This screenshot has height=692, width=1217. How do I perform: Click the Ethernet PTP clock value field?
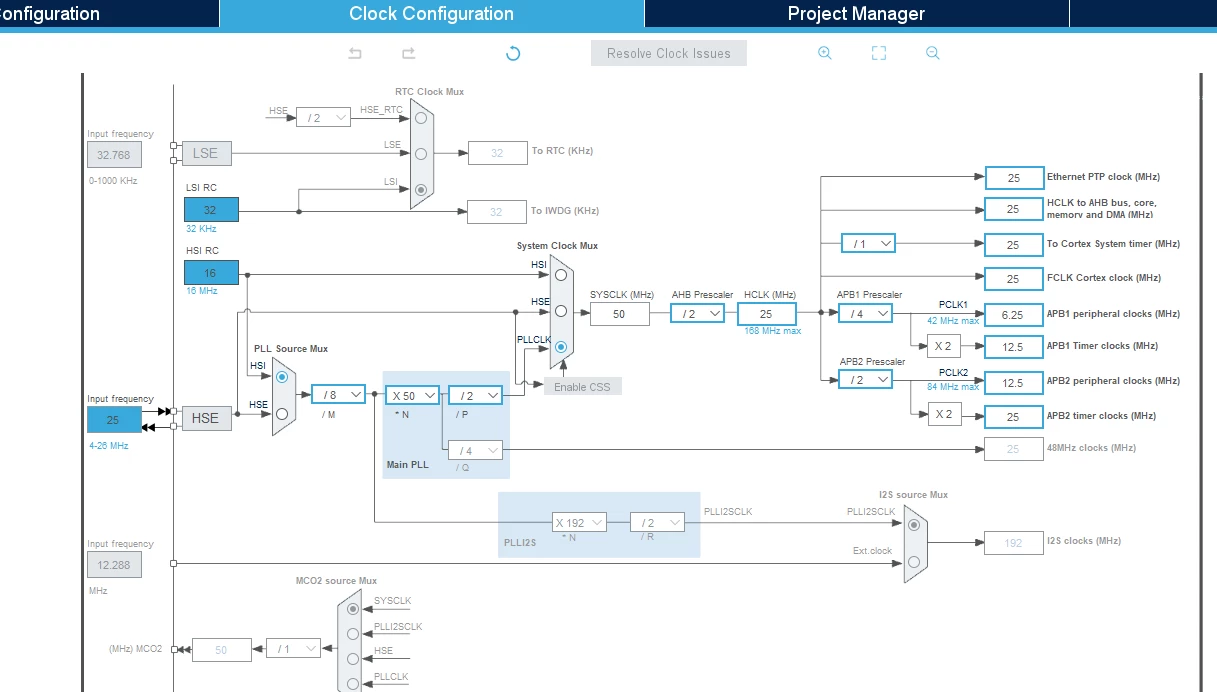tap(1014, 178)
